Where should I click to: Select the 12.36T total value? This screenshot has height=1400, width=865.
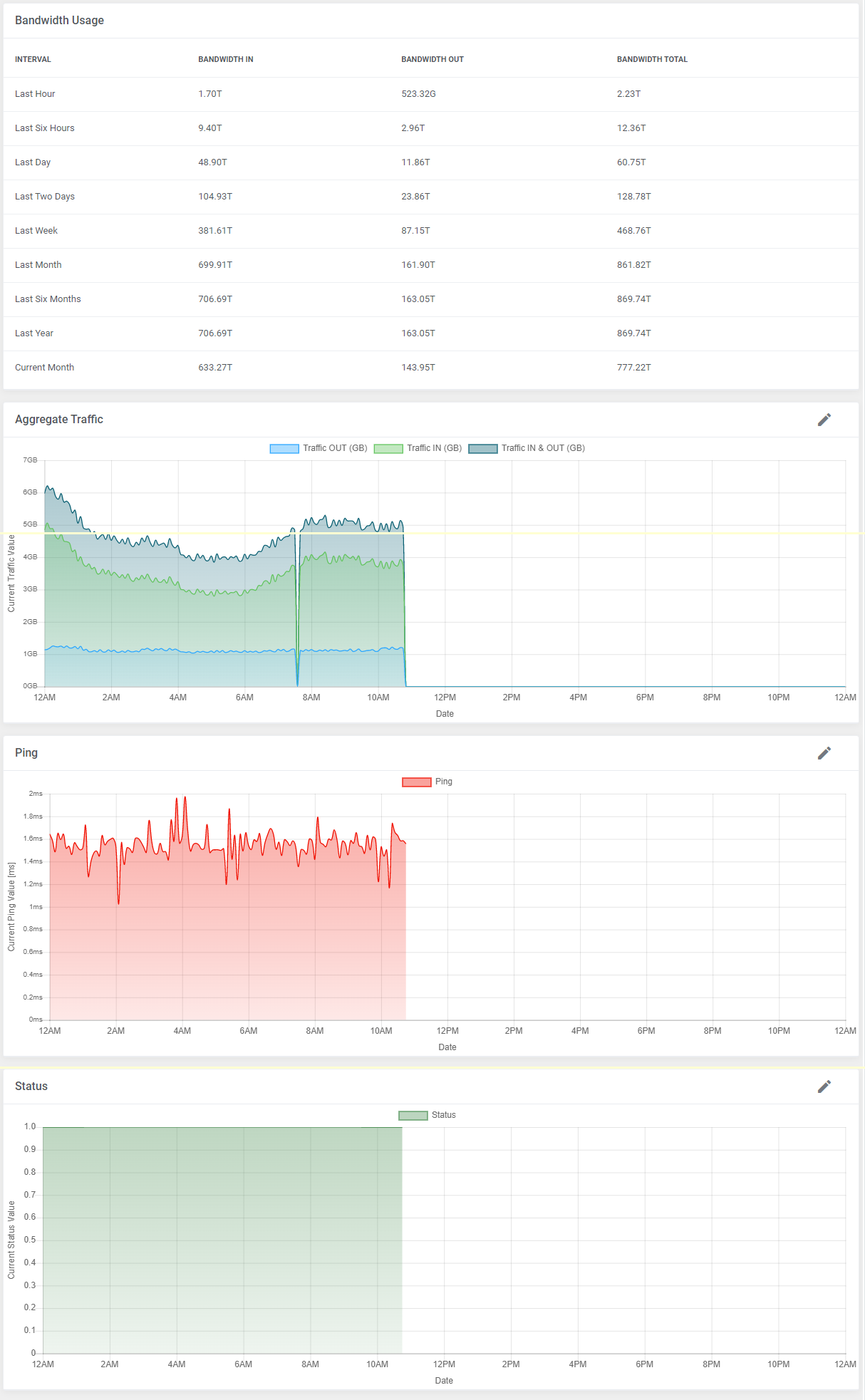[x=631, y=128]
